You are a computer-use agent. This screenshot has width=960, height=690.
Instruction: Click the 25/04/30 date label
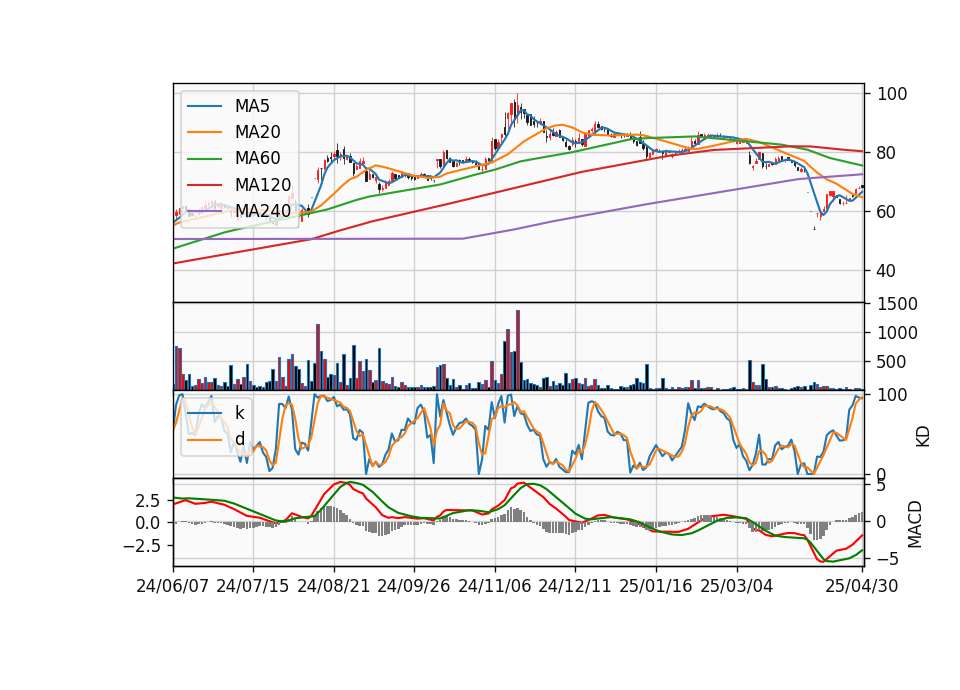[862, 586]
